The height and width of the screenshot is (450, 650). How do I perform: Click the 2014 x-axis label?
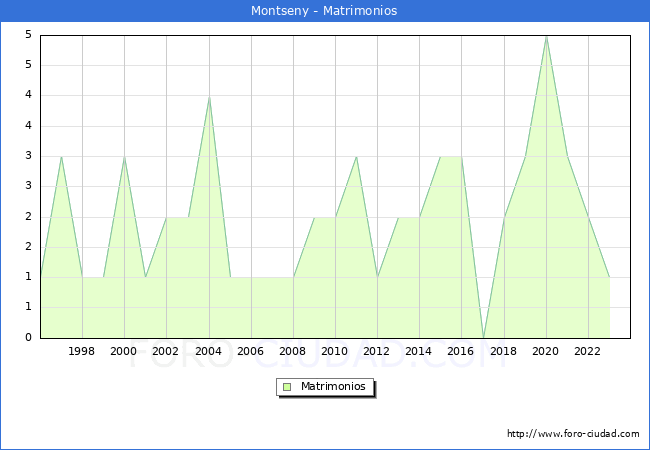pyautogui.click(x=419, y=351)
